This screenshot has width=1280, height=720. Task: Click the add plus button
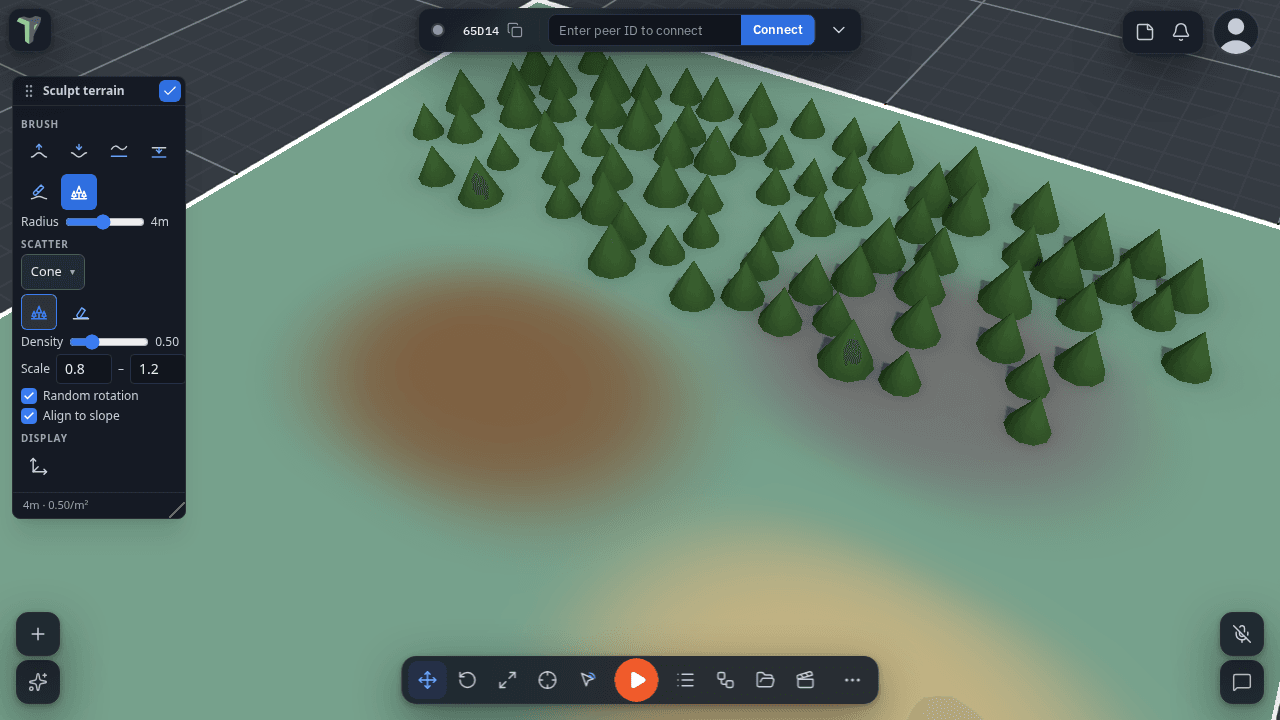(38, 634)
